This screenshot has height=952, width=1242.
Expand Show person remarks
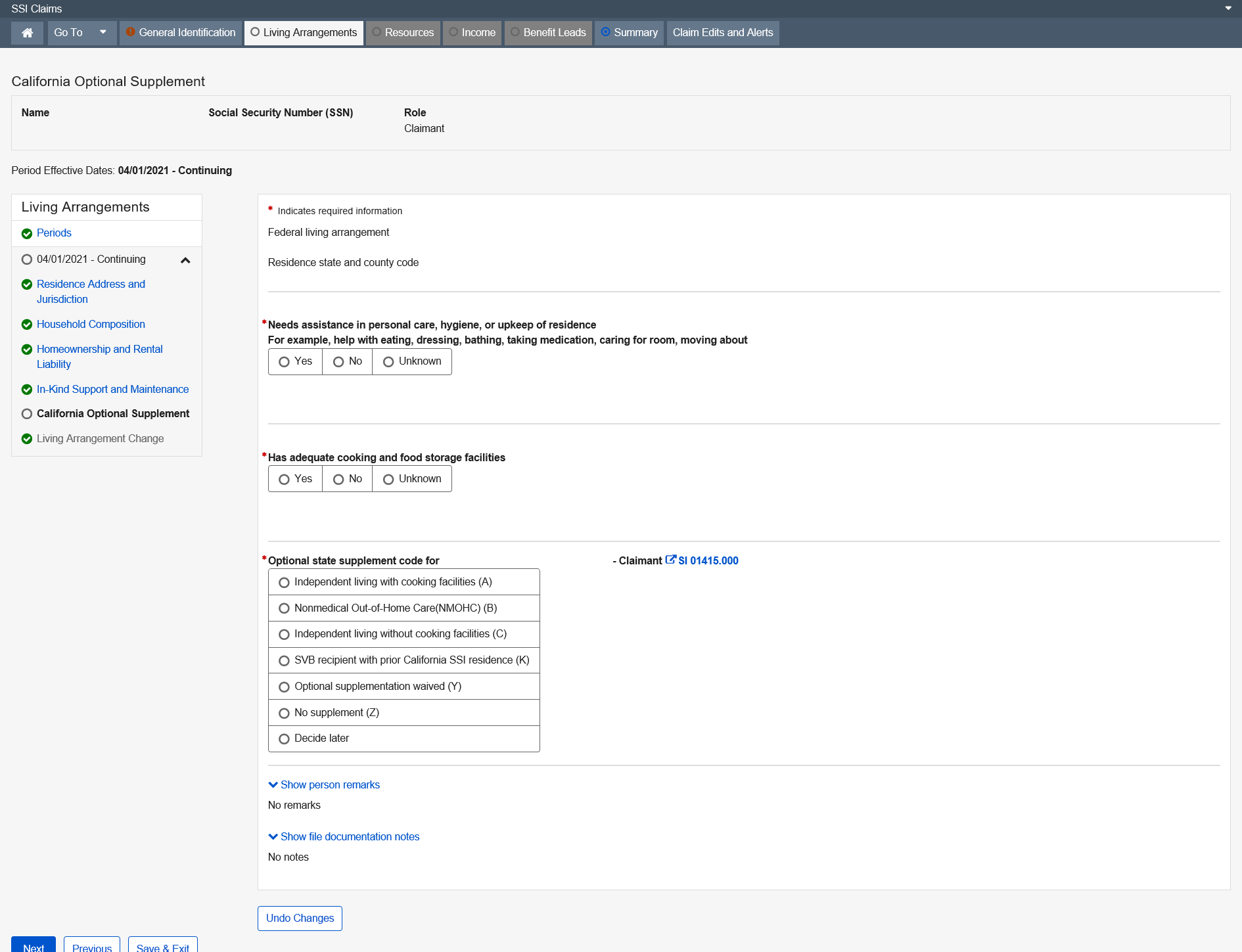(324, 784)
